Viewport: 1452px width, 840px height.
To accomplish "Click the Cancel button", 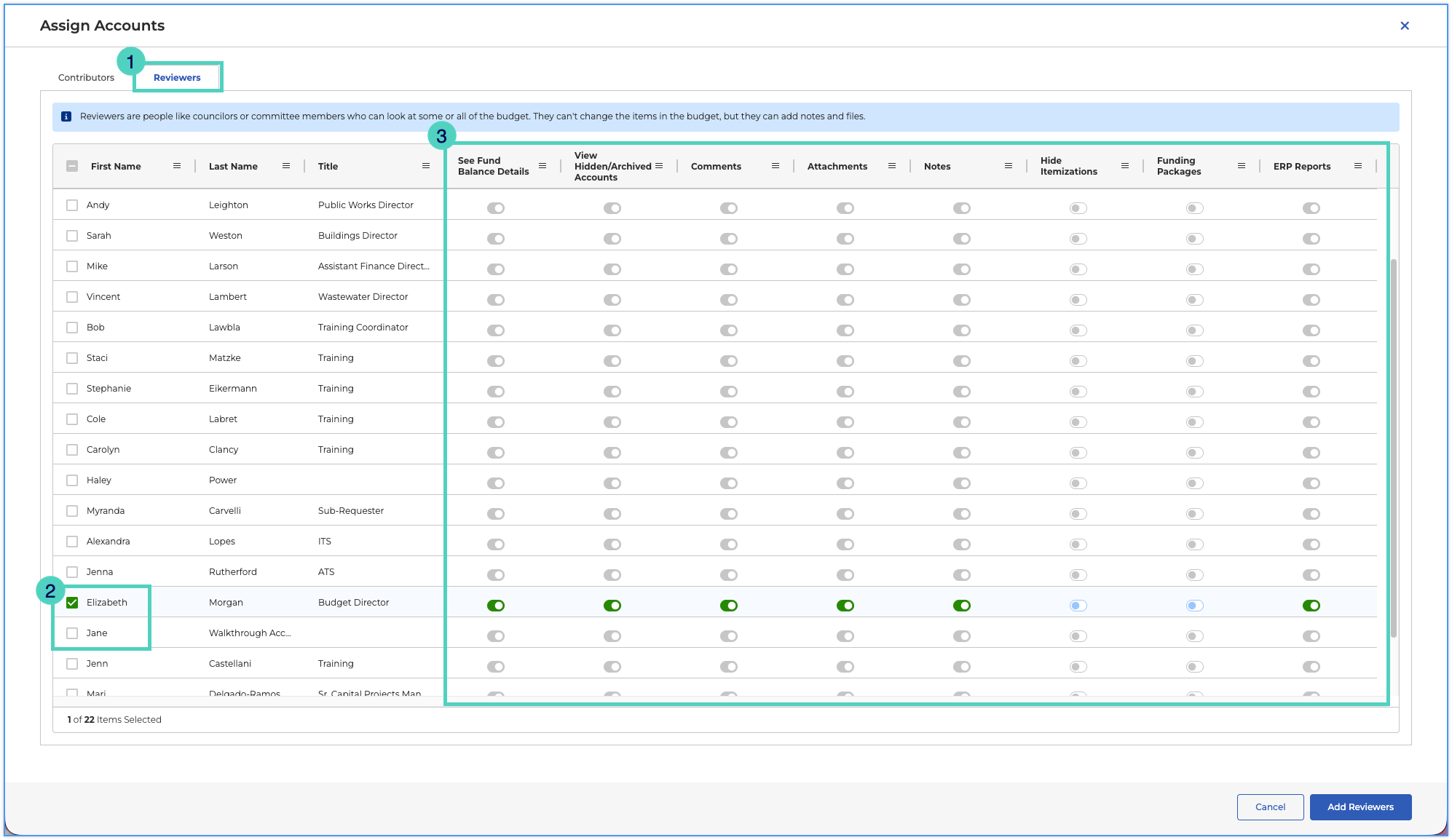I will 1270,807.
